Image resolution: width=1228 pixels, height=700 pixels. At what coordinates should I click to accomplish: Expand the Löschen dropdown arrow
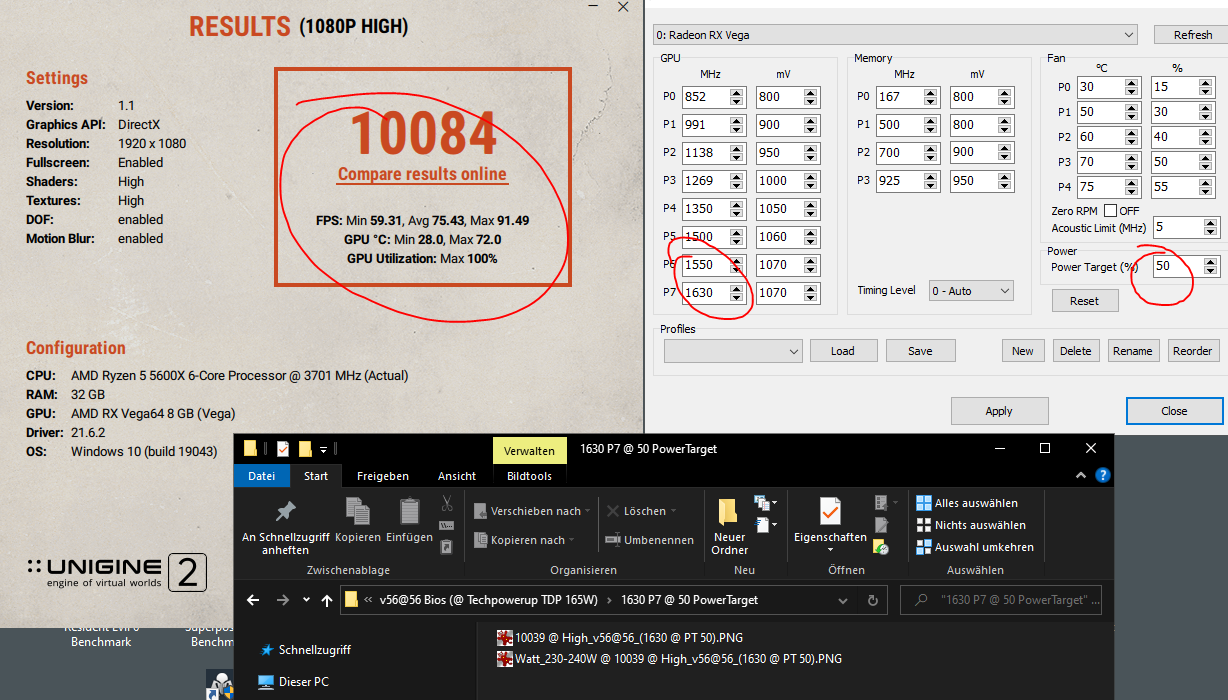[673, 511]
